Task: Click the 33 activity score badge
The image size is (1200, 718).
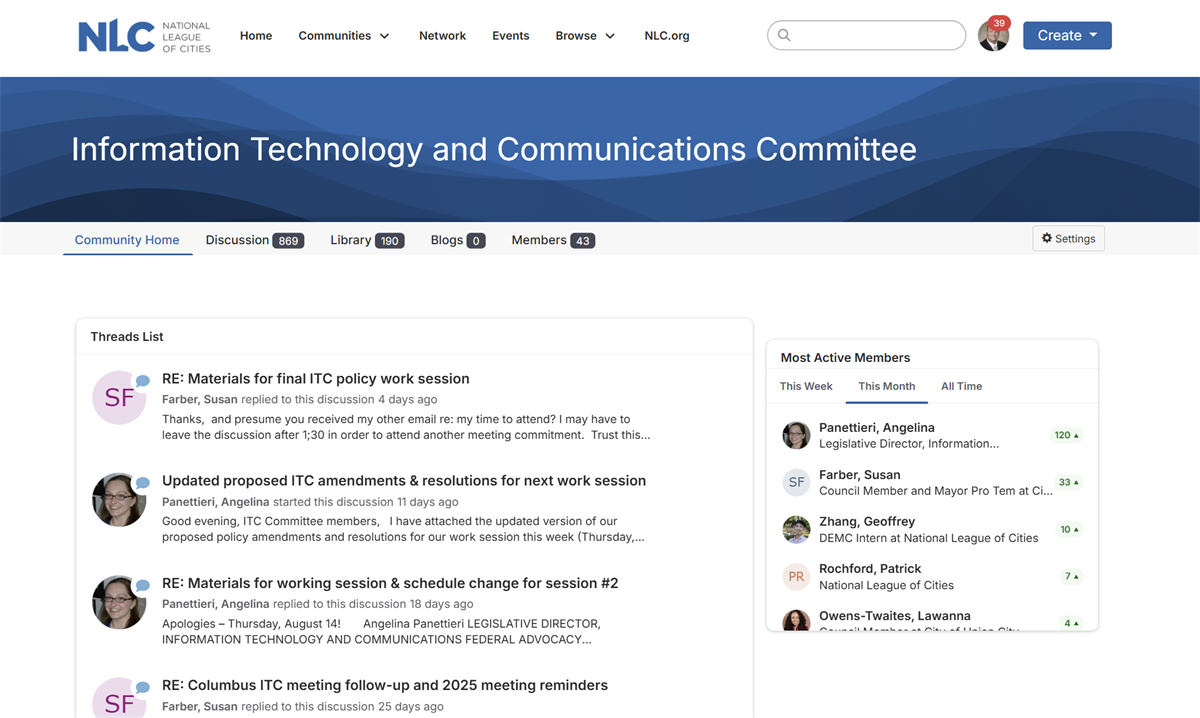Action: pyautogui.click(x=1070, y=482)
